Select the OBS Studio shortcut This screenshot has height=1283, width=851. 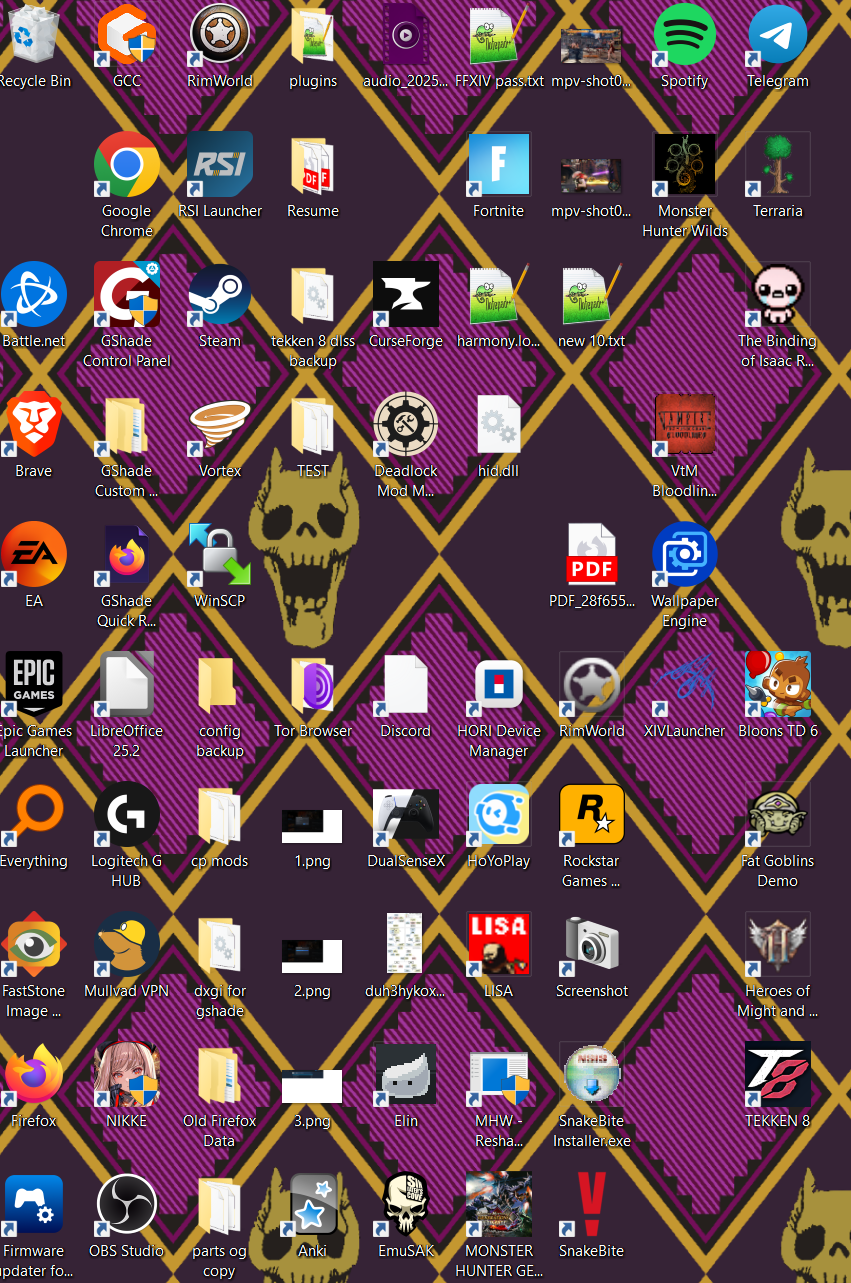click(x=127, y=1205)
